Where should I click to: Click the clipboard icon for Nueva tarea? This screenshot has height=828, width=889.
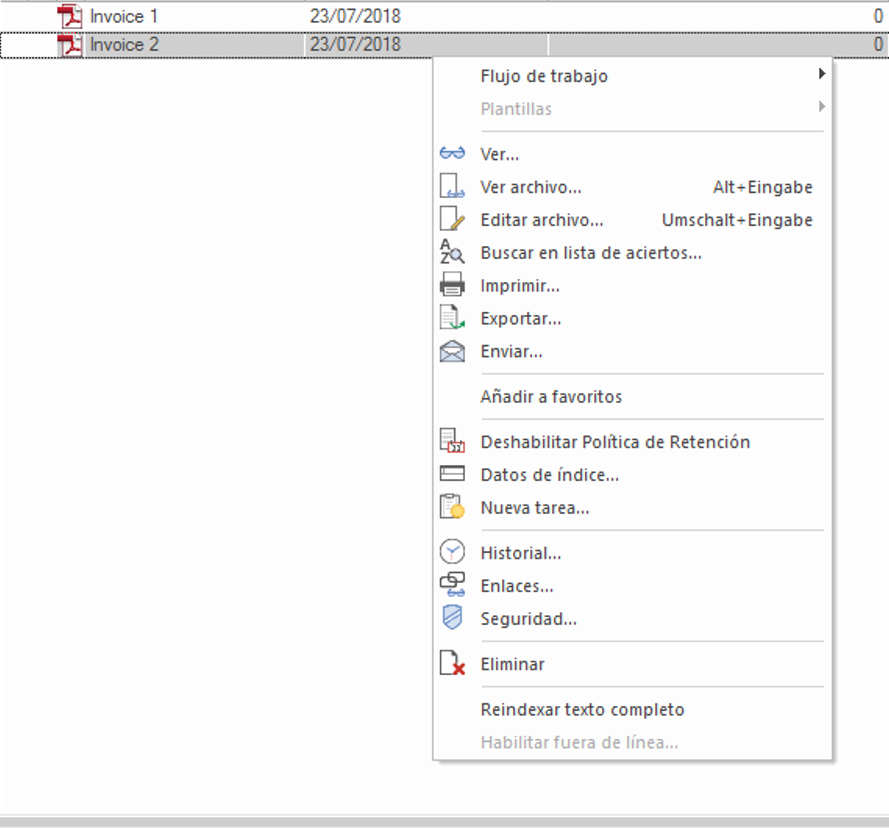452,506
